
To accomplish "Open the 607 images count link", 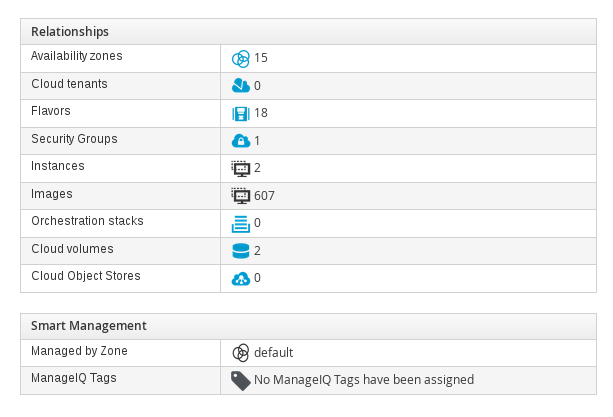I will point(264,196).
